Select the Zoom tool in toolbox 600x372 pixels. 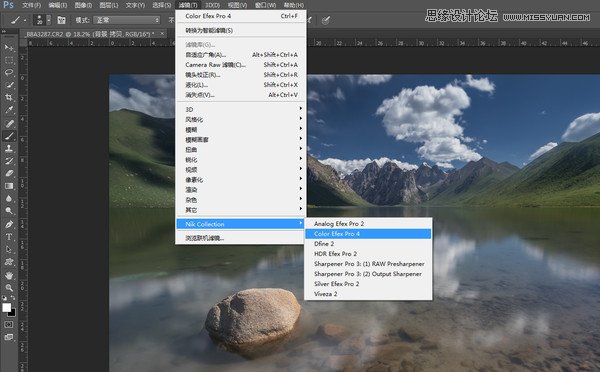(x=9, y=288)
